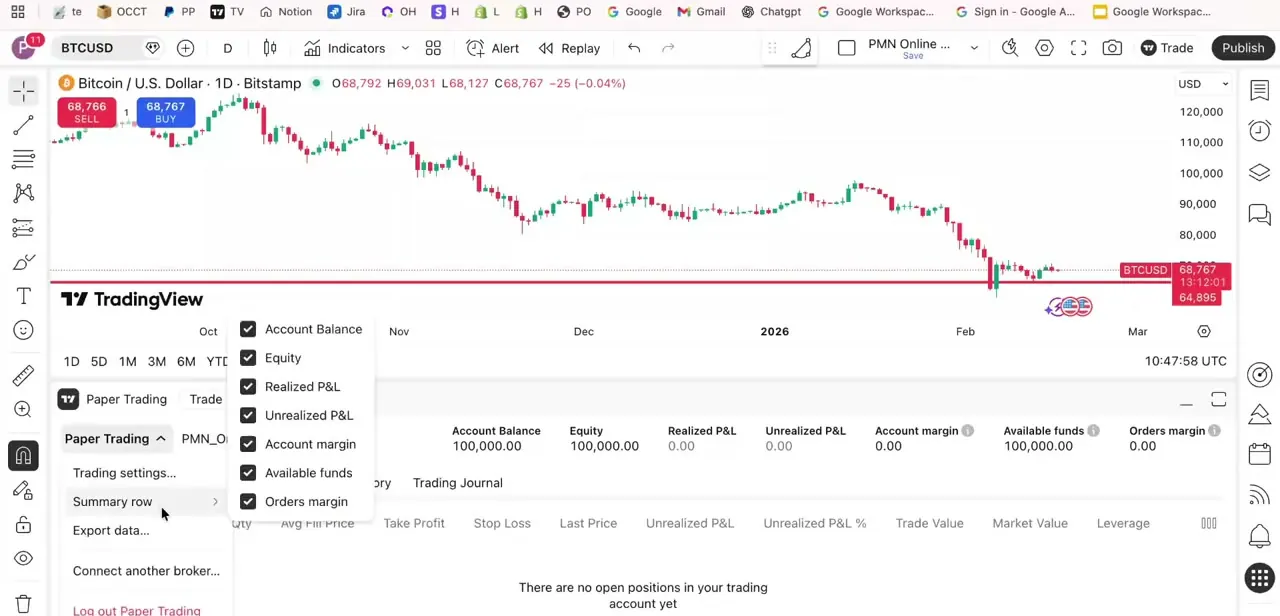Click the blue BUY 68,767 button
Viewport: 1280px width, 616px height.
(x=165, y=112)
